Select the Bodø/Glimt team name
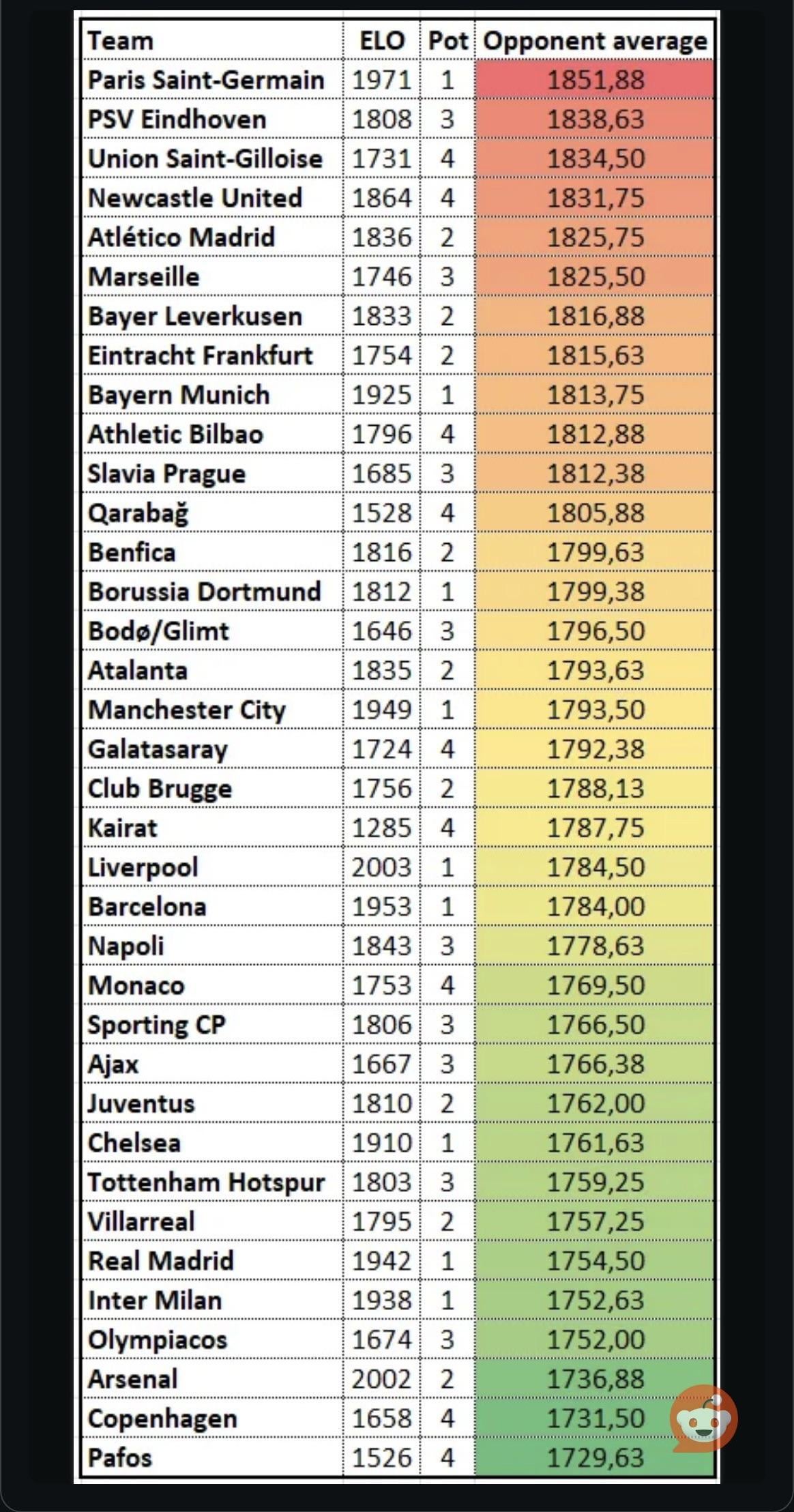794x1512 pixels. 158,631
